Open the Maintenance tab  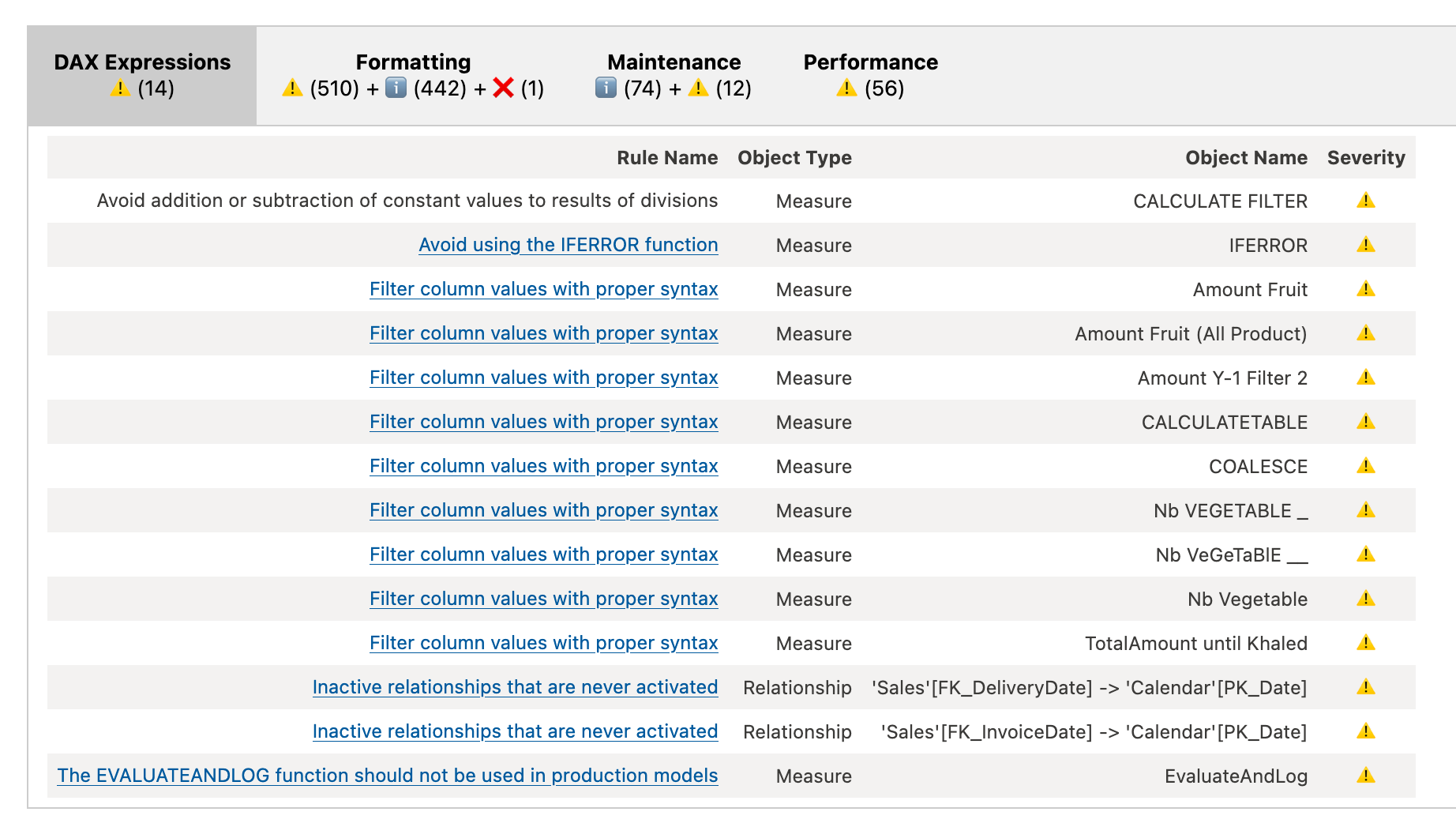click(674, 75)
